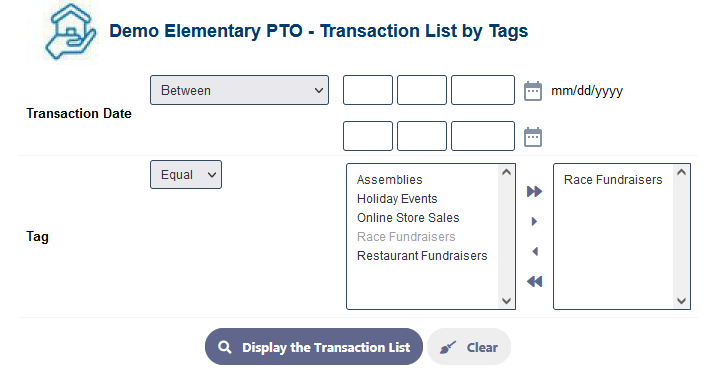The image size is (719, 369).
Task: Click the house-in-hand PTO logo
Action: click(x=63, y=32)
